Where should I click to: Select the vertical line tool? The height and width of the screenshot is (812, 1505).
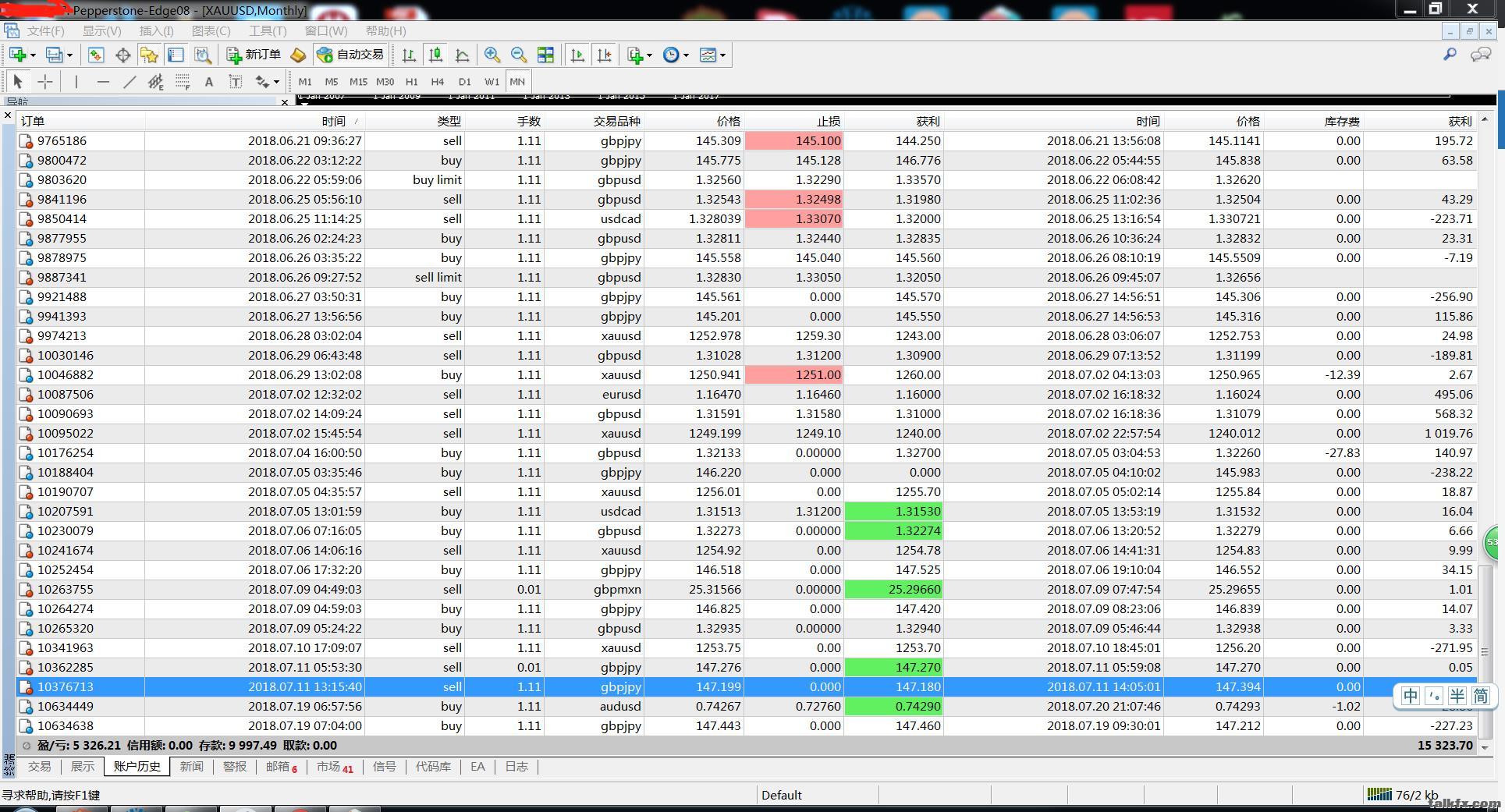coord(76,81)
